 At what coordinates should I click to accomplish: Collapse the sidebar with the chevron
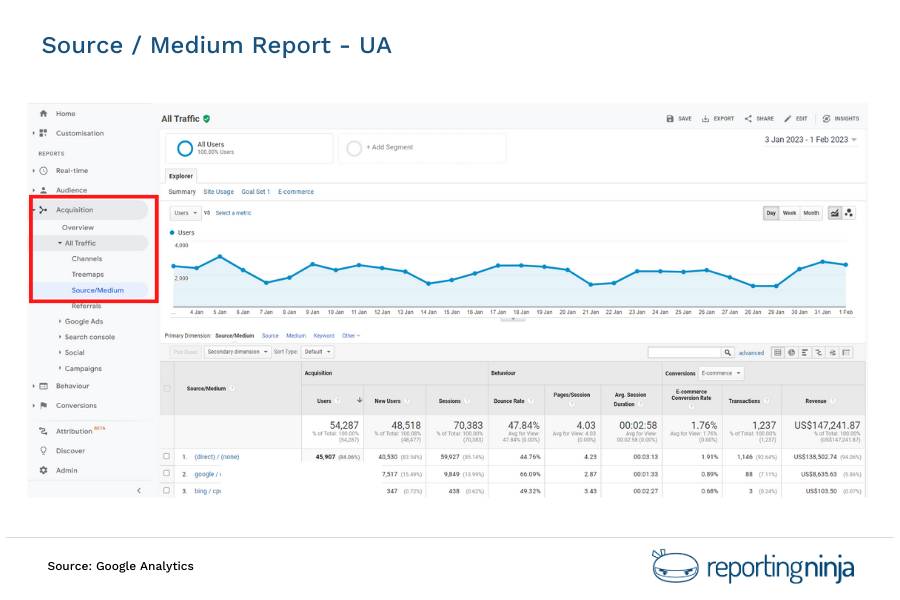139,490
